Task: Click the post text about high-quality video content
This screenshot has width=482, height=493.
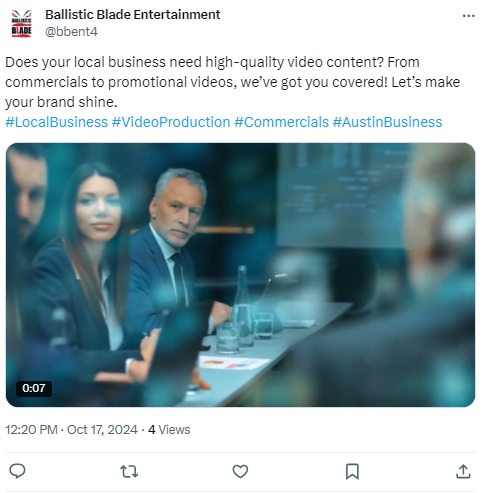Action: 233,82
